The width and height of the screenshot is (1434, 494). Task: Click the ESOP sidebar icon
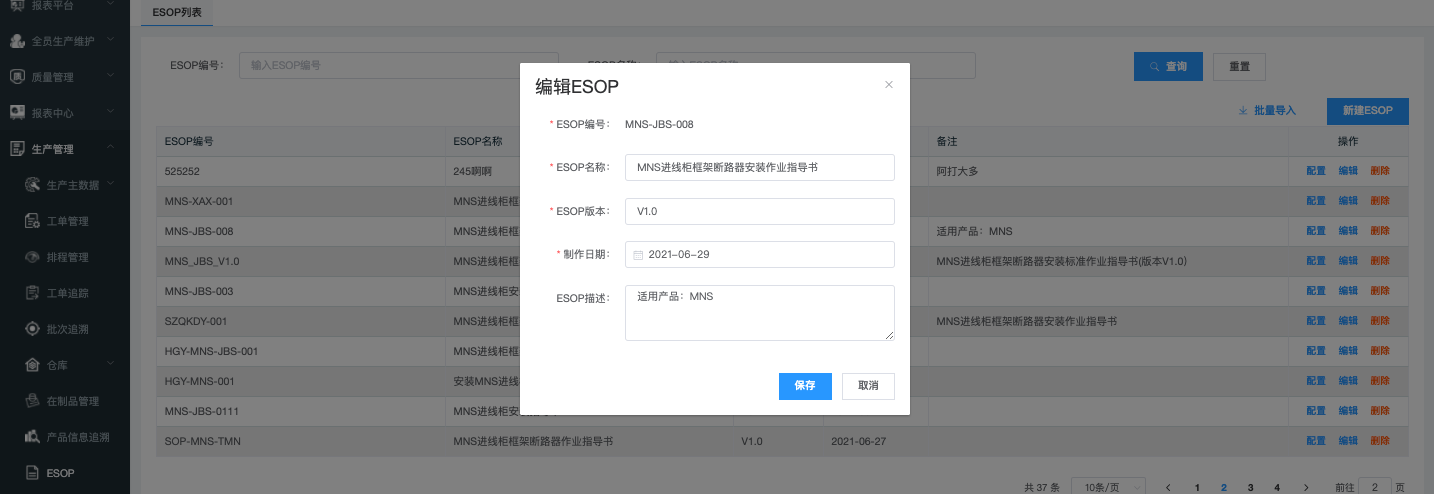31,473
